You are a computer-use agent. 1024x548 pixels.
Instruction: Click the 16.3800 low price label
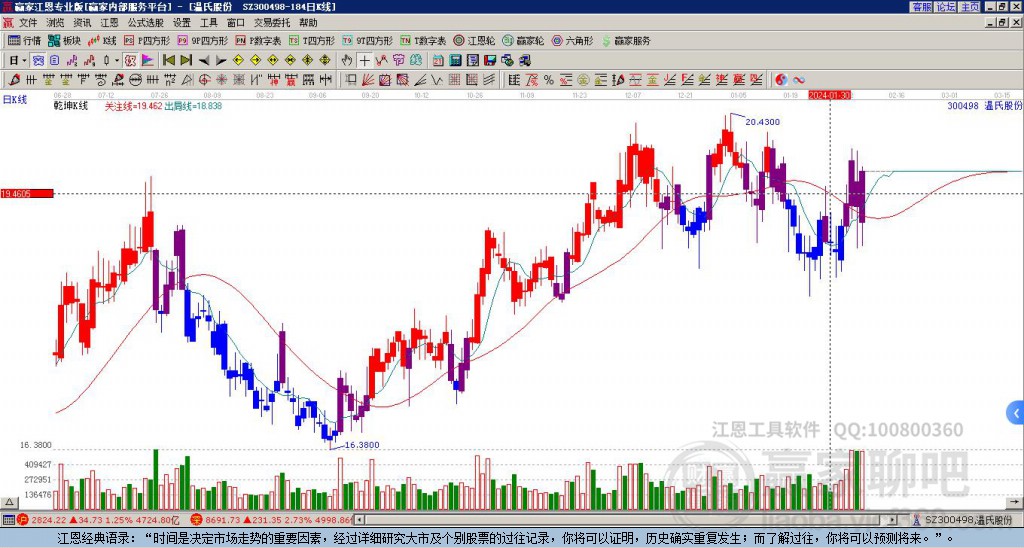pos(362,445)
